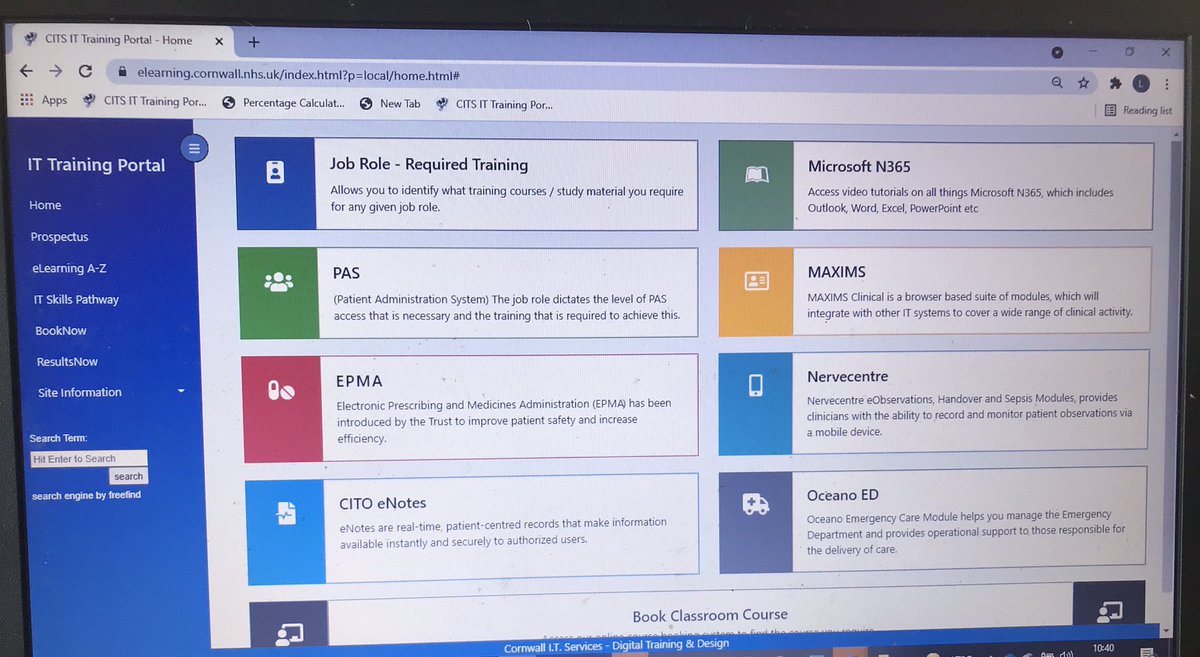Open the PAS card heading
This screenshot has width=1200, height=657.
tap(346, 273)
